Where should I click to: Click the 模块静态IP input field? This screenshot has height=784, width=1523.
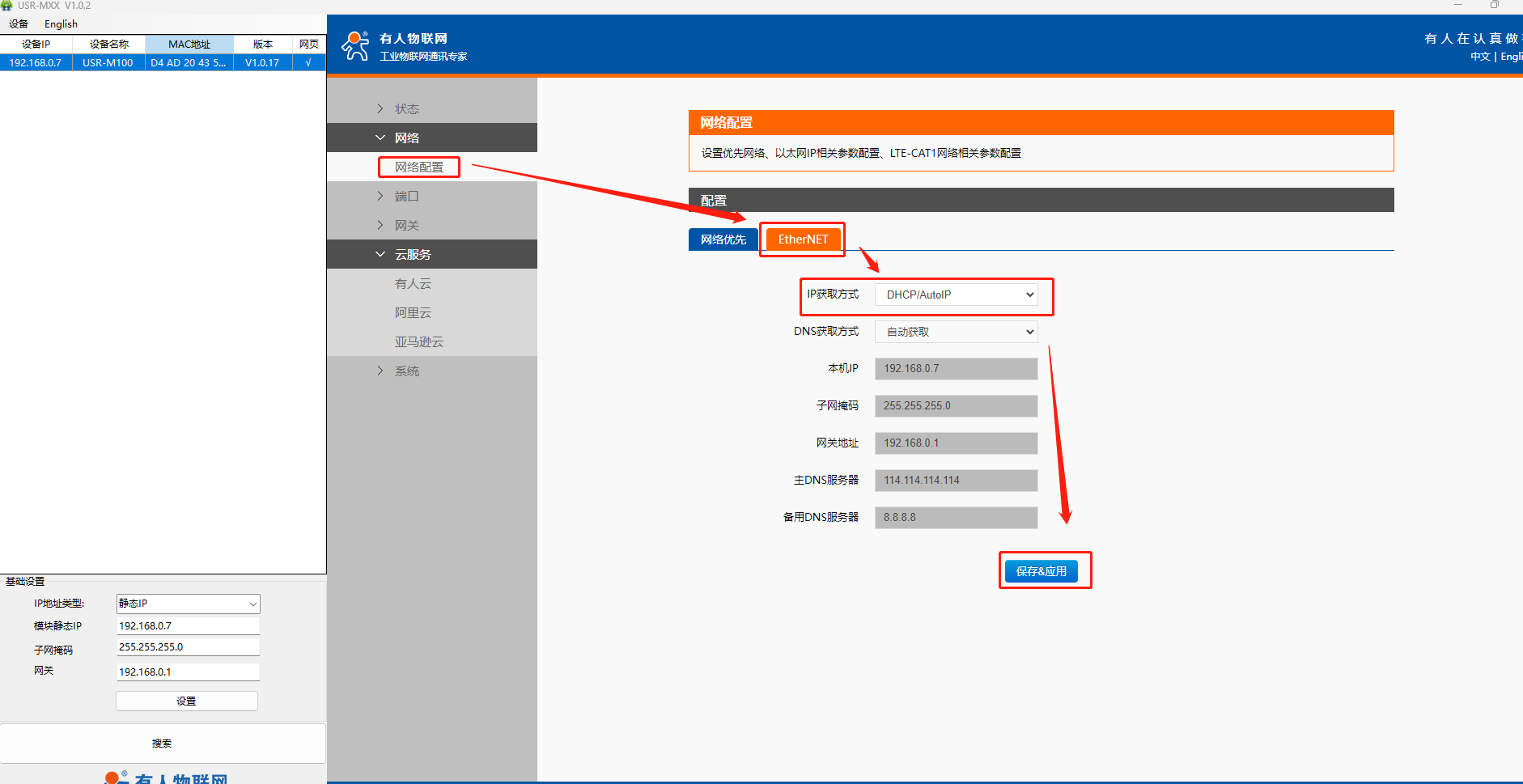click(188, 625)
